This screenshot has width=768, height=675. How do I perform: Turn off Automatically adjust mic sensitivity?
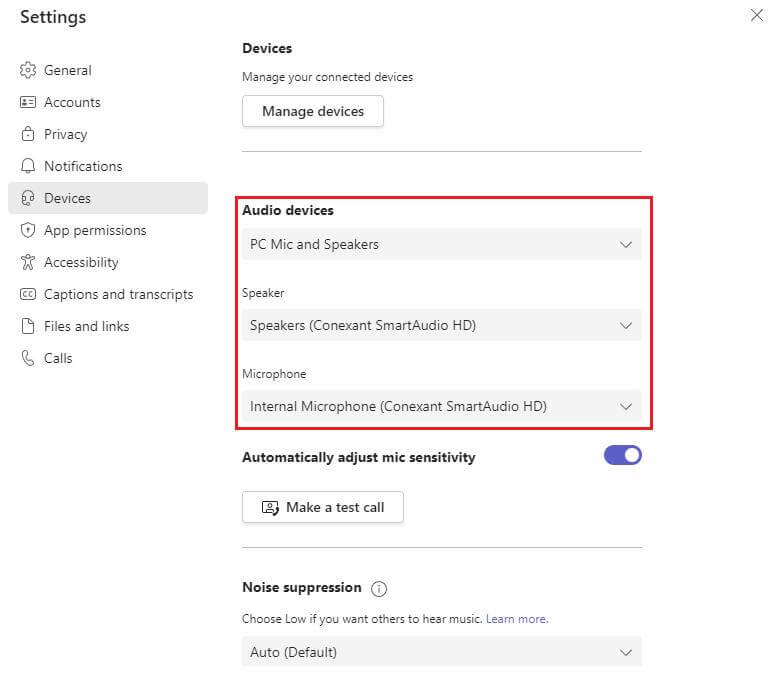(623, 456)
